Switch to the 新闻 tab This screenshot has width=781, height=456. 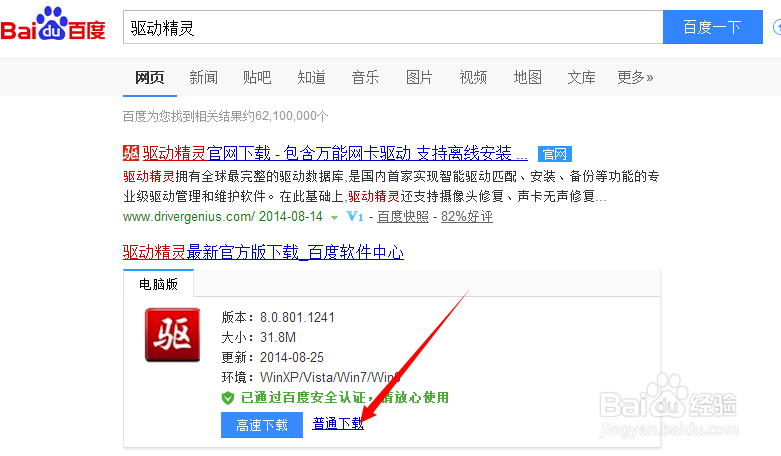pos(203,78)
